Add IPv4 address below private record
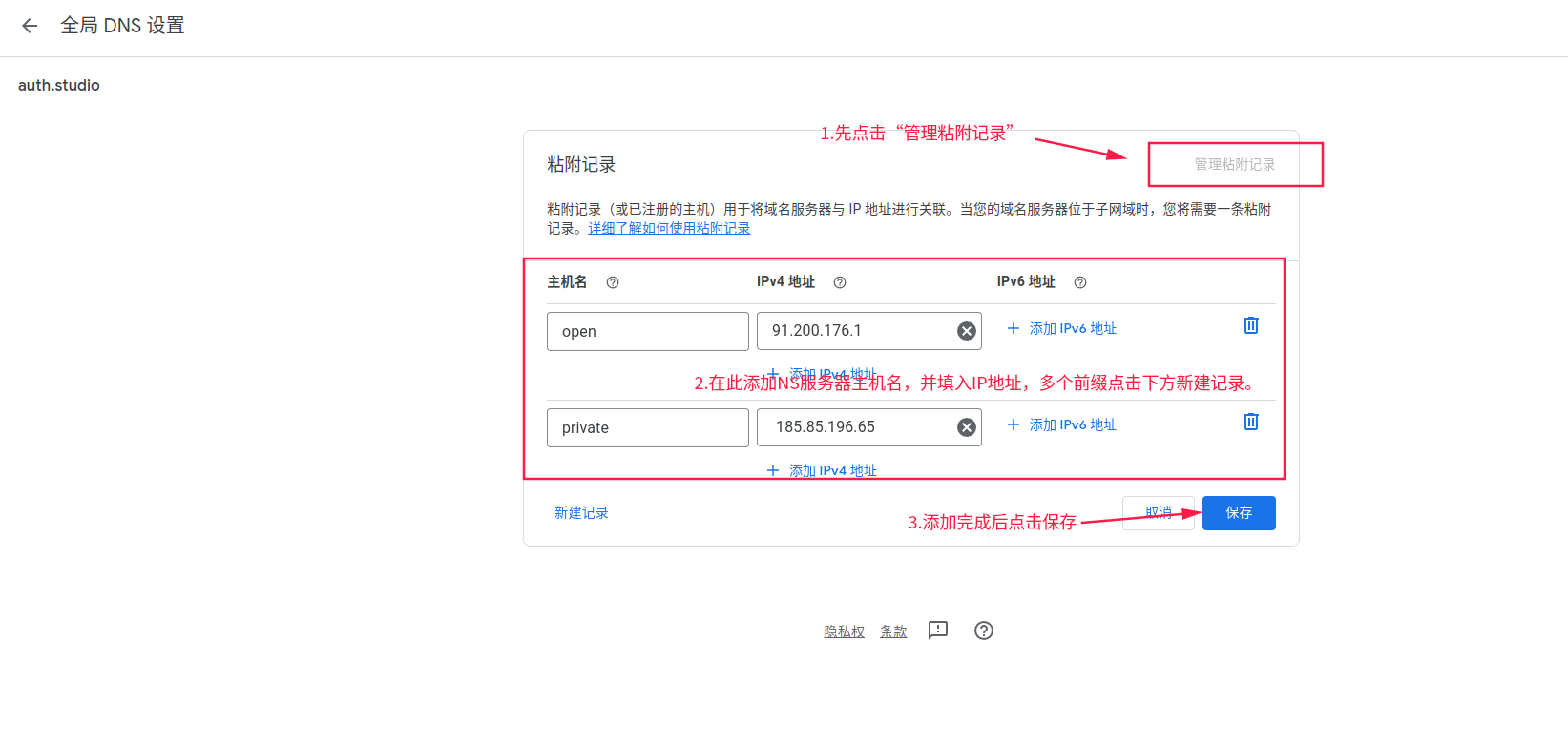Image resolution: width=1568 pixels, height=745 pixels. pos(822,470)
